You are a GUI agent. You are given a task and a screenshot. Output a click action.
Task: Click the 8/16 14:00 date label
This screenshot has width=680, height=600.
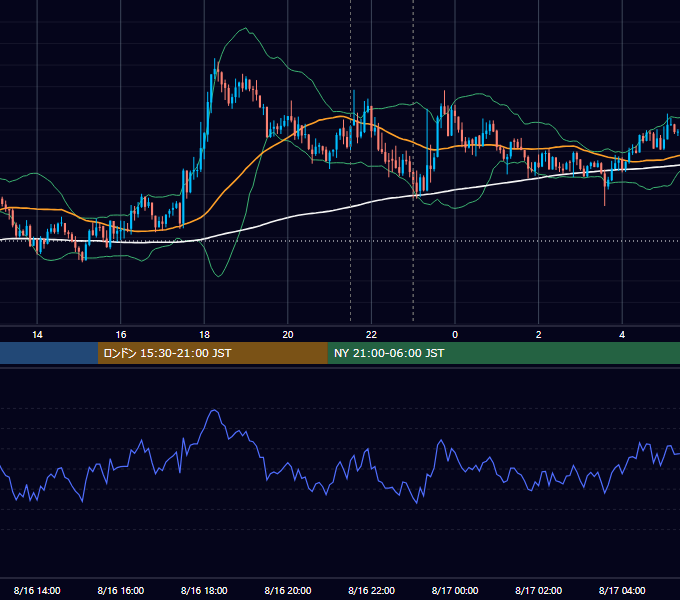pyautogui.click(x=37, y=590)
